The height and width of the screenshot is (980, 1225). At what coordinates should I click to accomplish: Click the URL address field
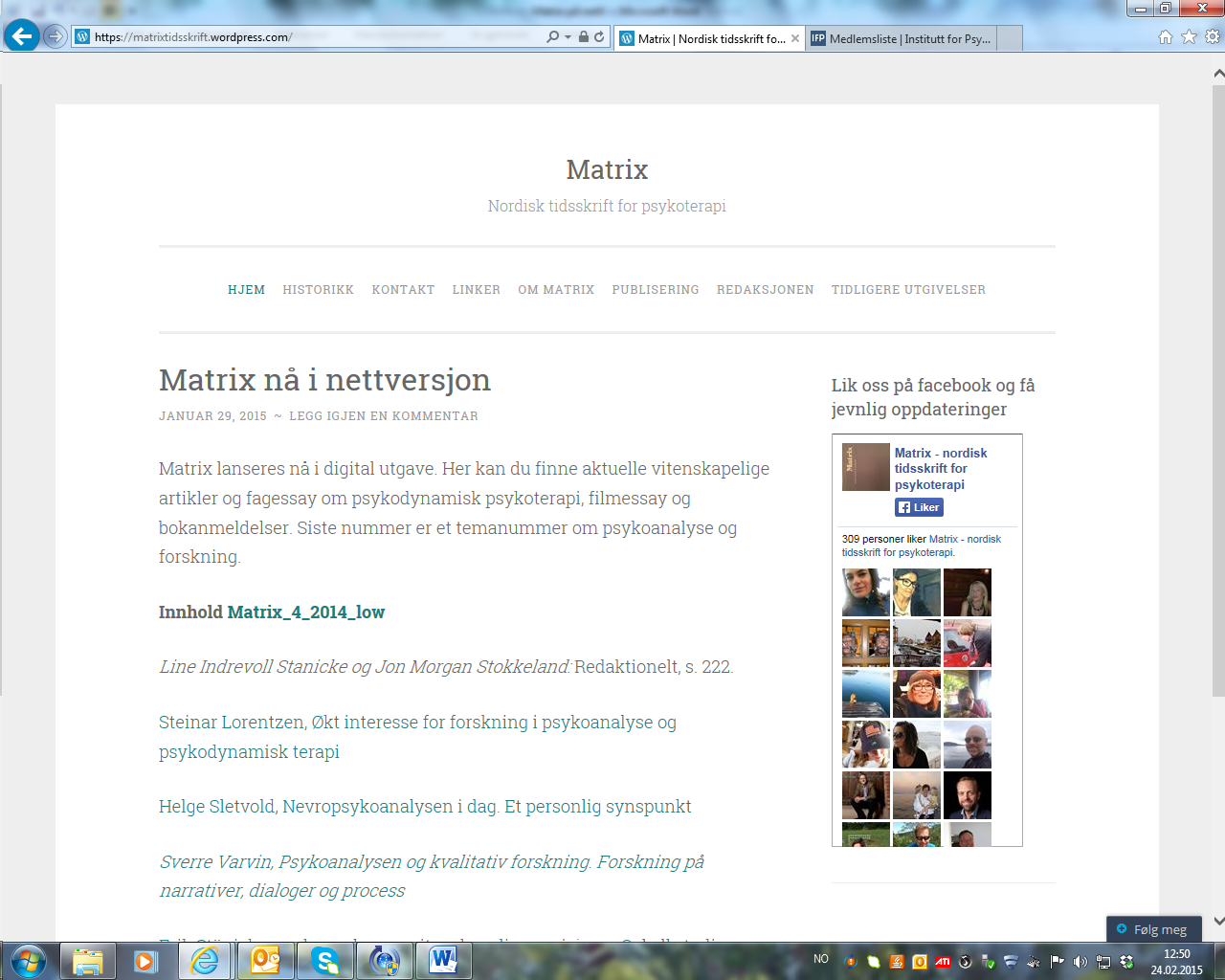316,37
